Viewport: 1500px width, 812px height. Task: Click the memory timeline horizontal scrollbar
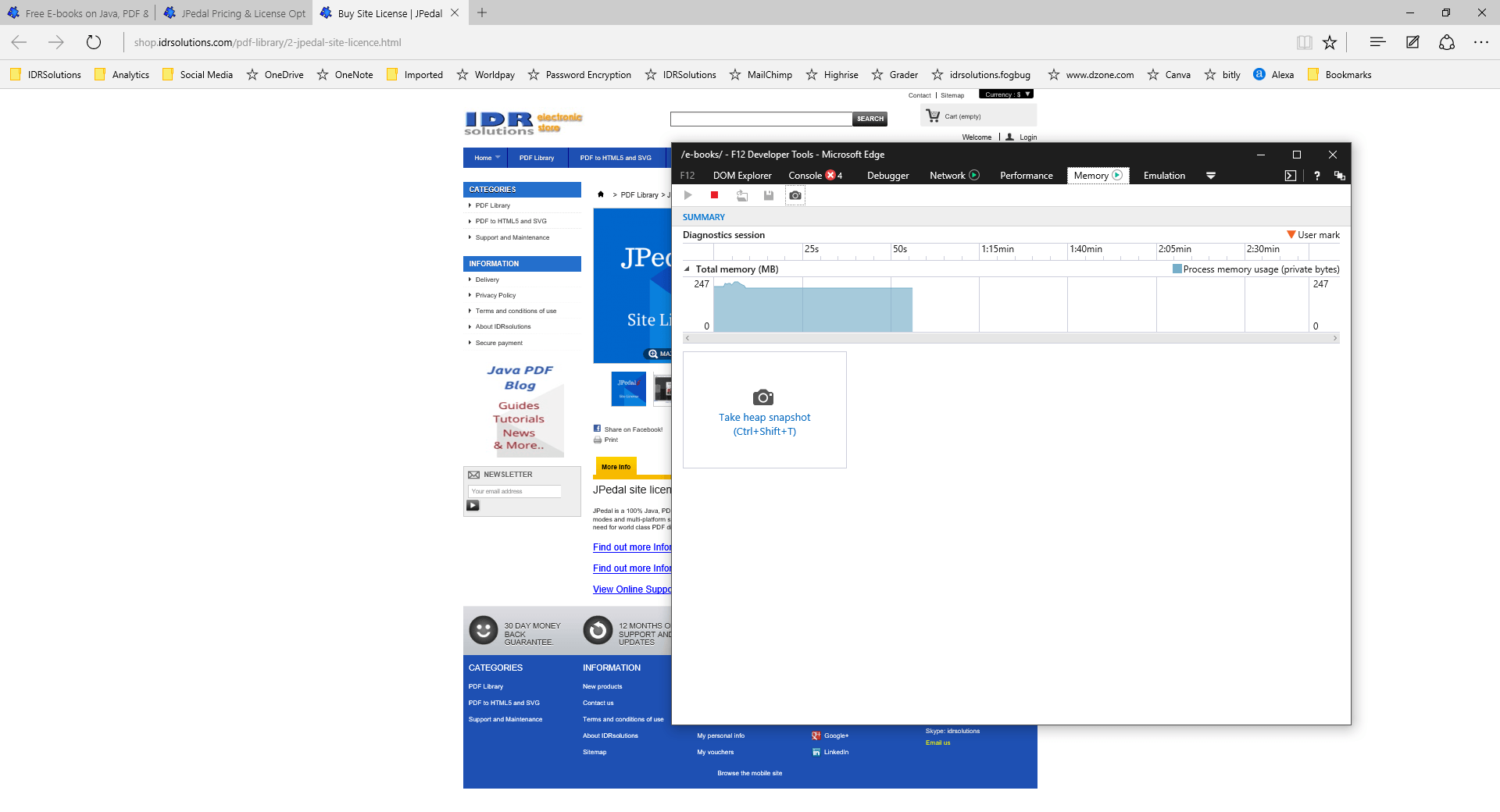pyautogui.click(x=1011, y=338)
